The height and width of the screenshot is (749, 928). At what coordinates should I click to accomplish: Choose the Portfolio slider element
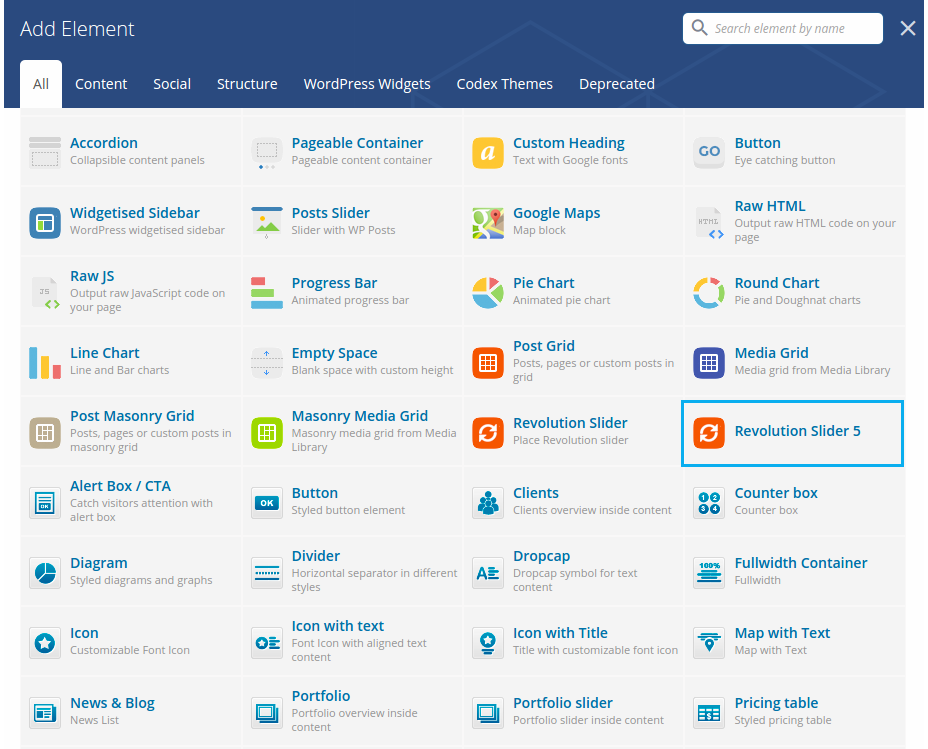(x=562, y=703)
